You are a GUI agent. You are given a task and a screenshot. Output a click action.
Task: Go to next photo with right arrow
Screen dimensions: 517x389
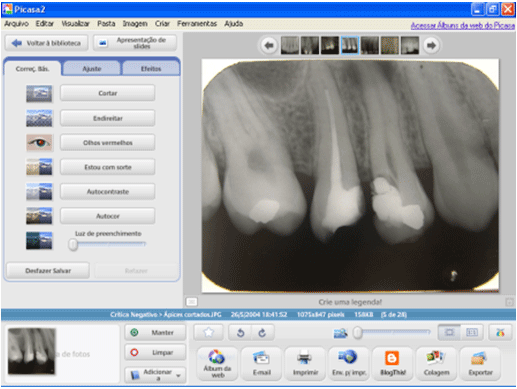pyautogui.click(x=431, y=45)
